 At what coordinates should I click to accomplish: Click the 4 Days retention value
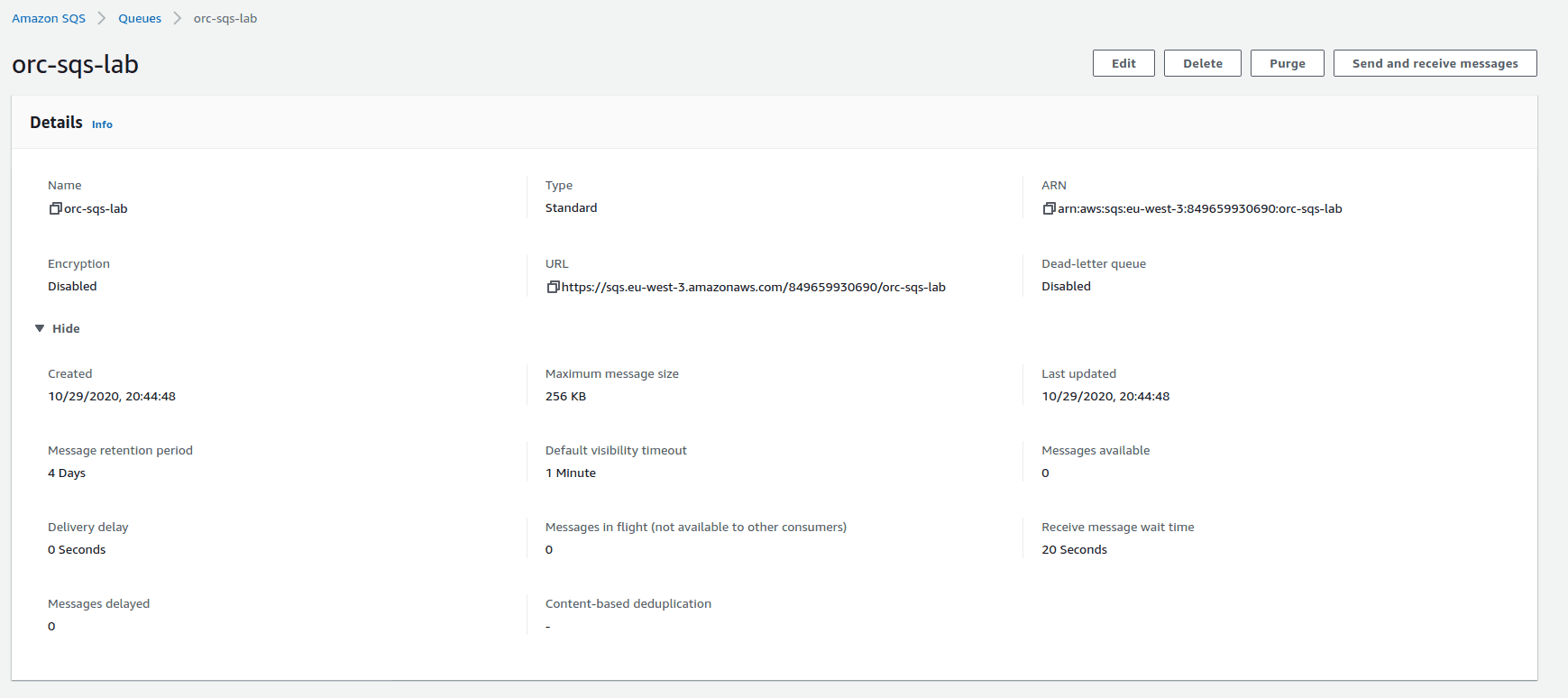[x=67, y=473]
